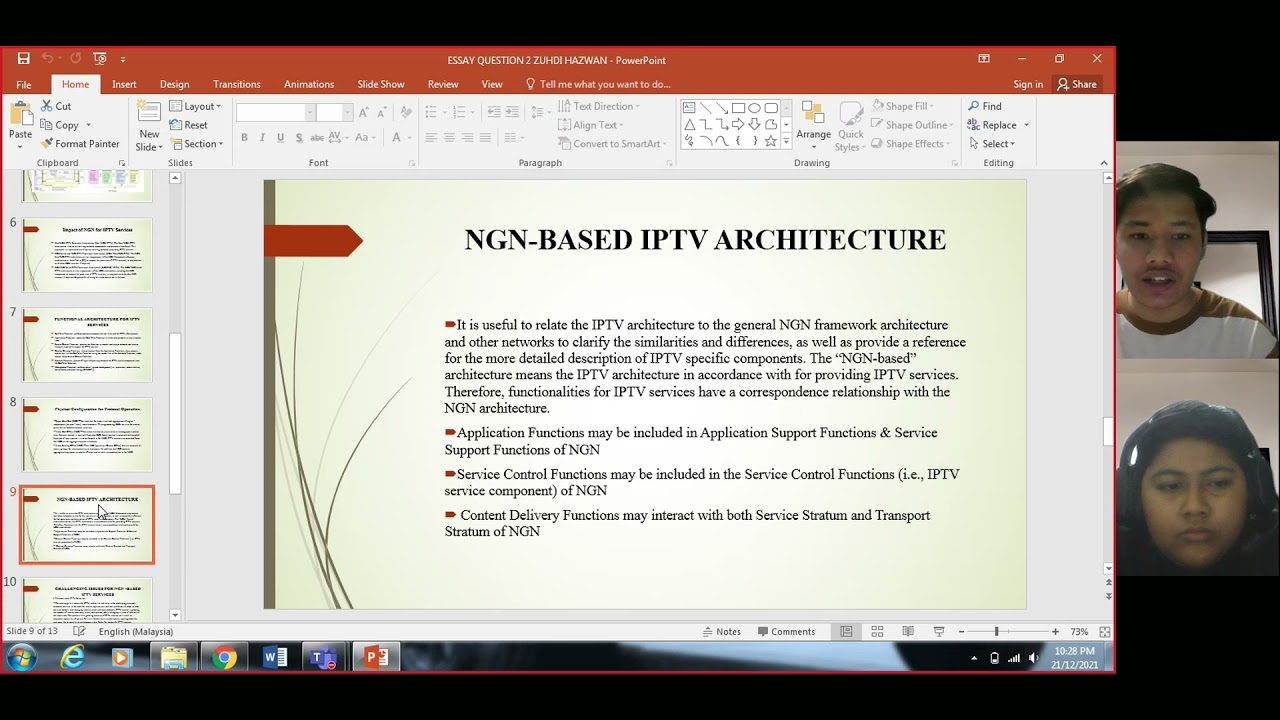Open the font name combo box
Image resolution: width=1280 pixels, height=720 pixels.
(276, 112)
